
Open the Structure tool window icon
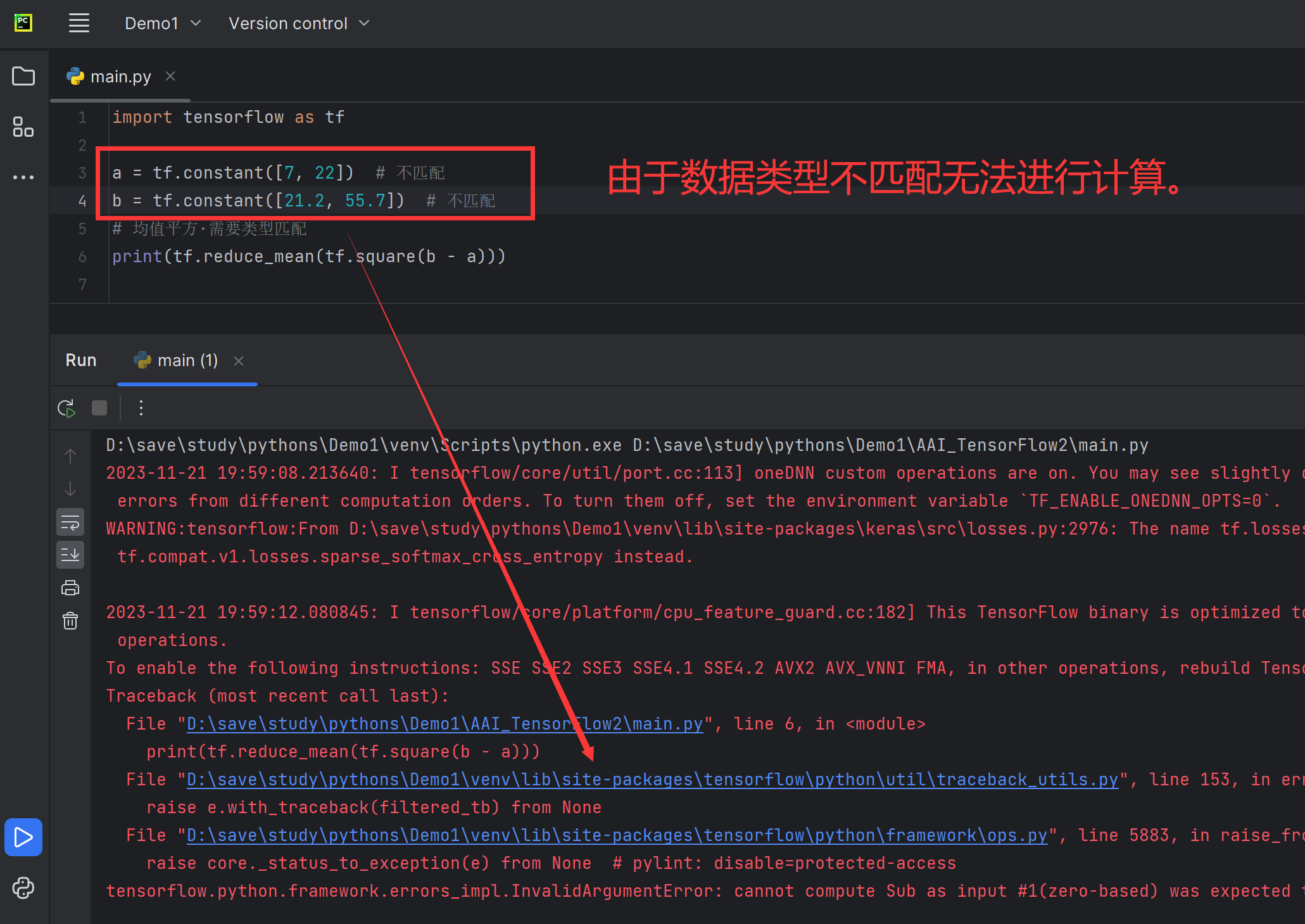[23, 127]
